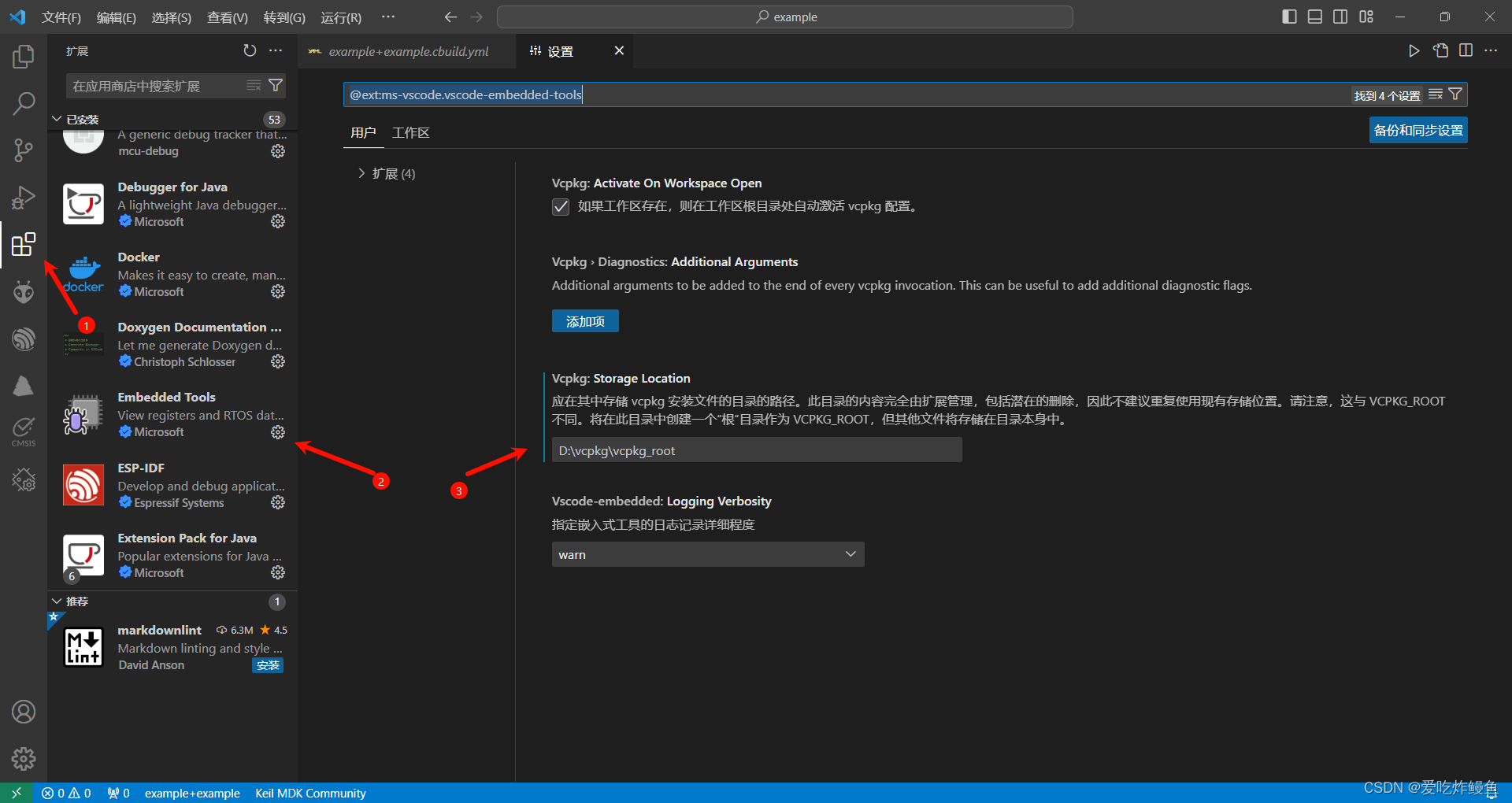Open the 编辑(E) menu
Screen dimensions: 1512x803
click(117, 17)
